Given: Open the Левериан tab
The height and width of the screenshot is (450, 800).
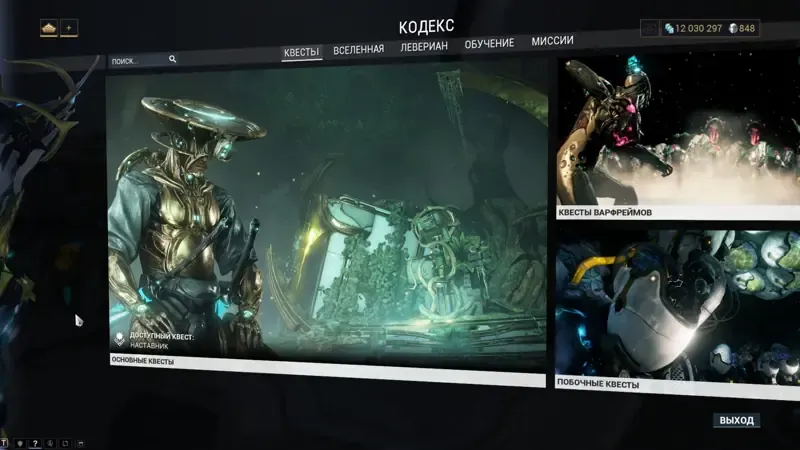Looking at the screenshot, I should pyautogui.click(x=424, y=46).
